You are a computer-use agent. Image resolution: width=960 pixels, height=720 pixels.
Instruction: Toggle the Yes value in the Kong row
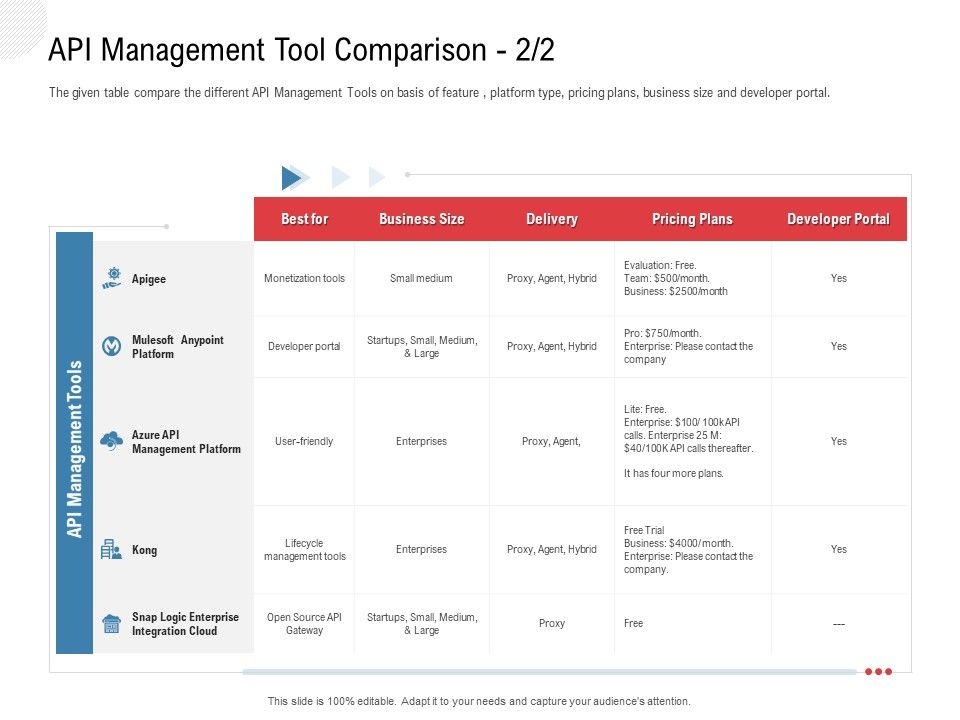coord(840,549)
